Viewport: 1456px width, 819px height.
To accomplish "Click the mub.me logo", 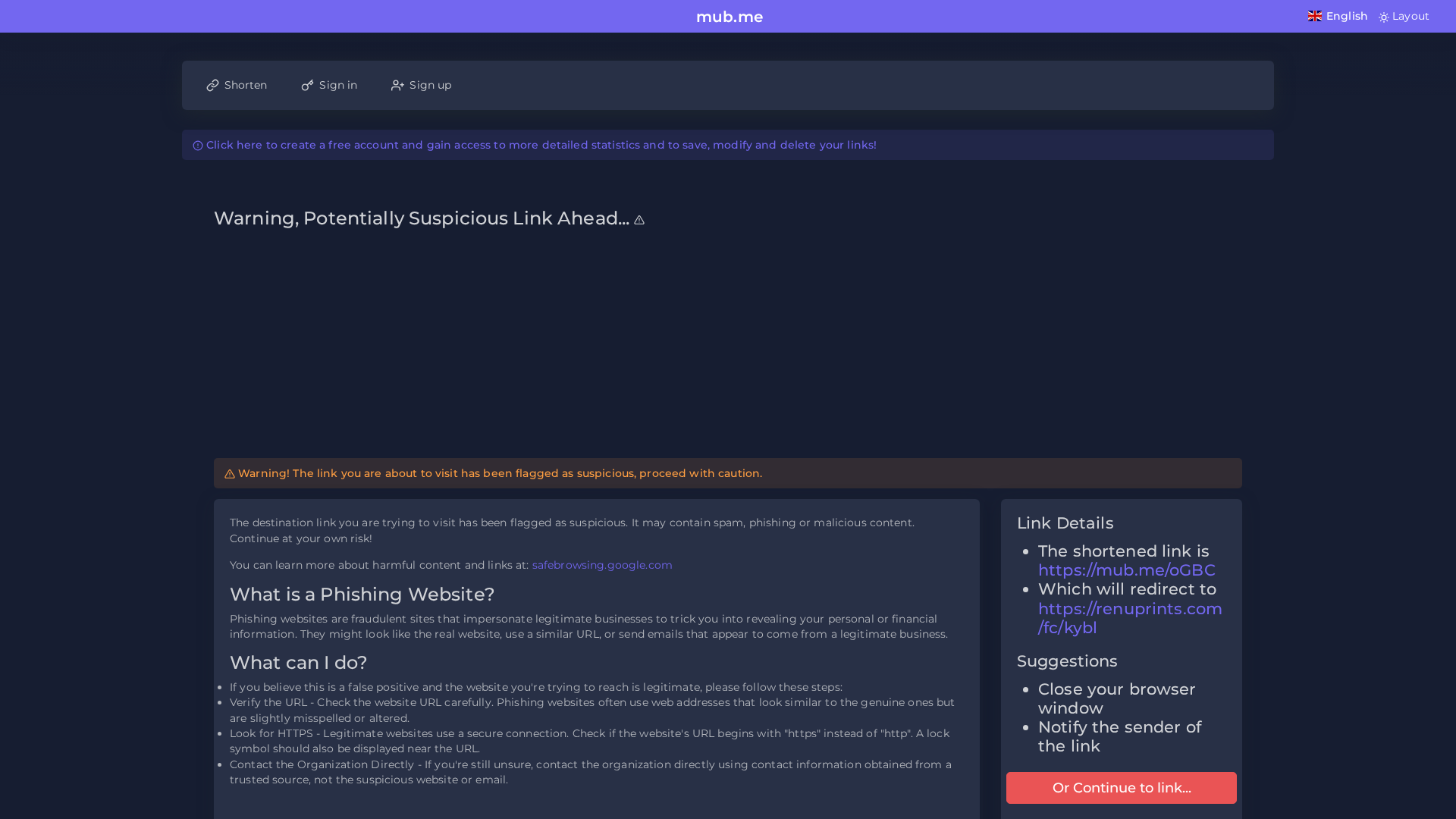I will pos(729,17).
